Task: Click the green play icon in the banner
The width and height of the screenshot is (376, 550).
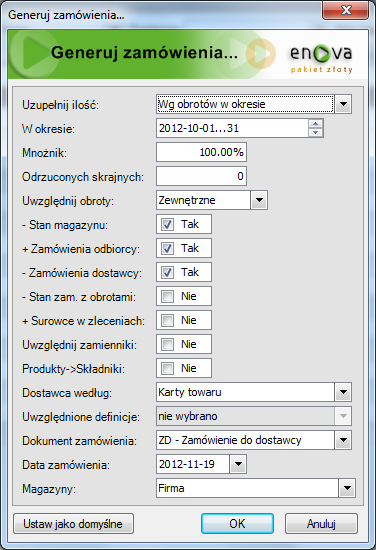Action: point(33,53)
